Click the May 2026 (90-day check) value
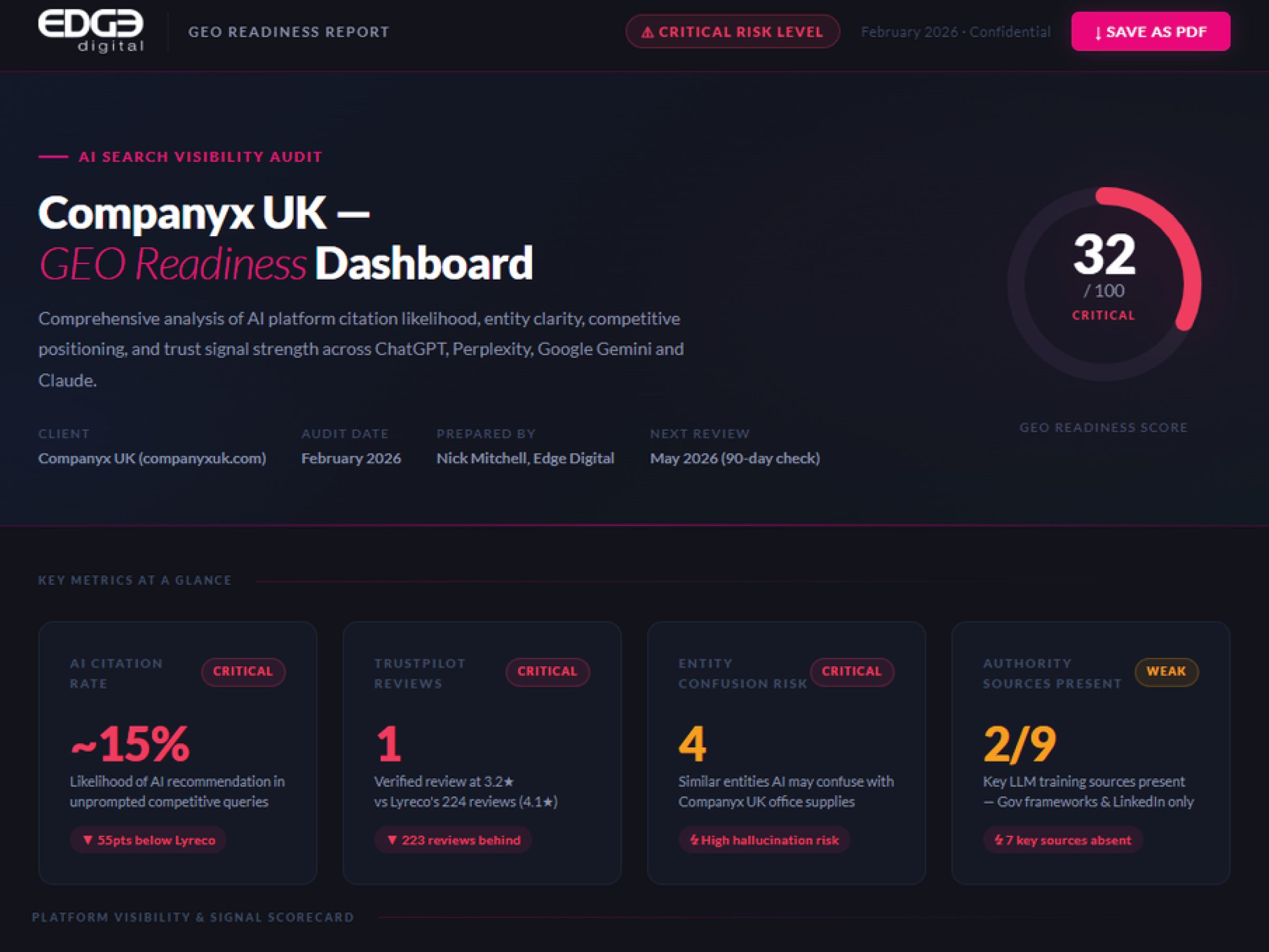Image resolution: width=1269 pixels, height=952 pixels. click(x=735, y=458)
